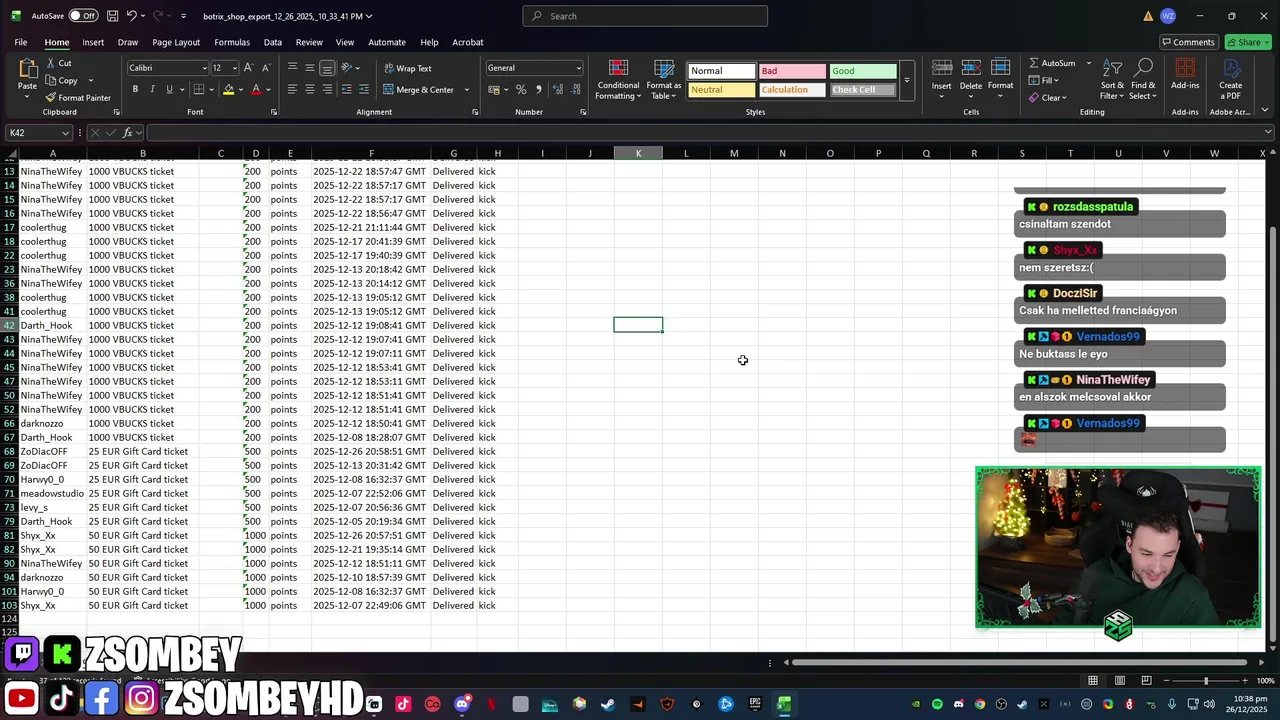Apply borders with the Borders icon
Viewport: 1280px width, 720px height.
[x=198, y=90]
